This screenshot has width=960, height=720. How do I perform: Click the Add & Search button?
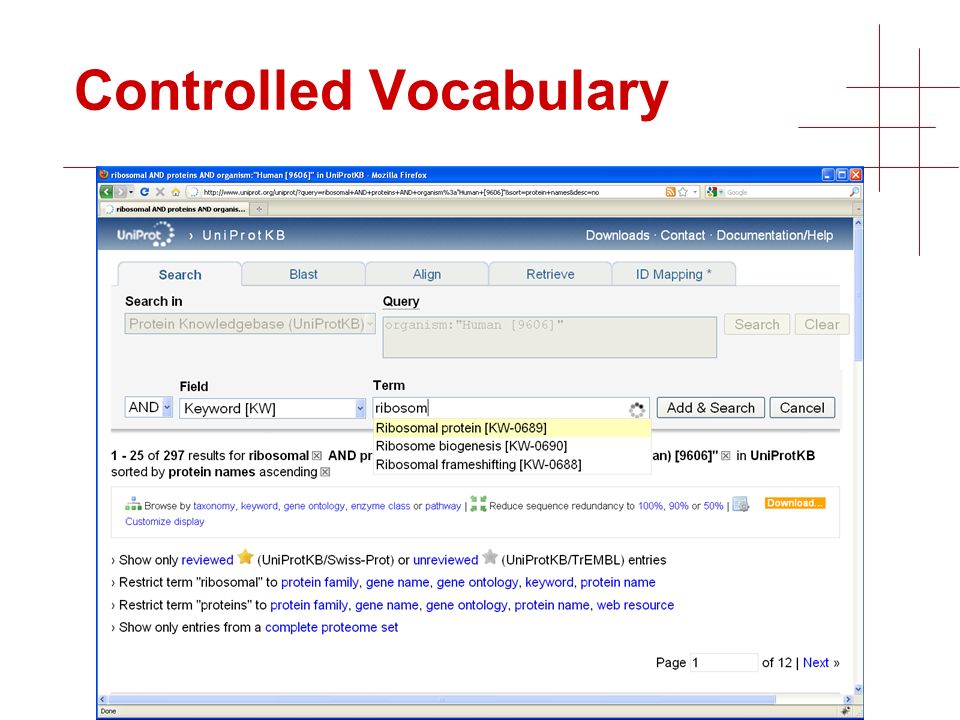point(711,408)
